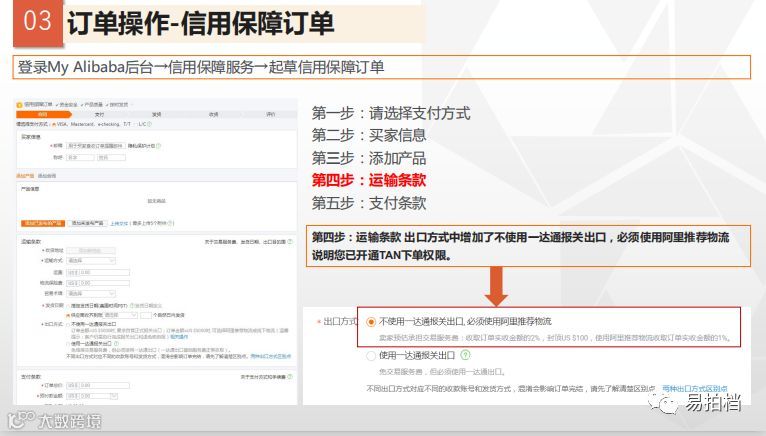This screenshot has height=436, width=766.
Task: Open the 查看操作 link in export description
Action: (x=179, y=337)
